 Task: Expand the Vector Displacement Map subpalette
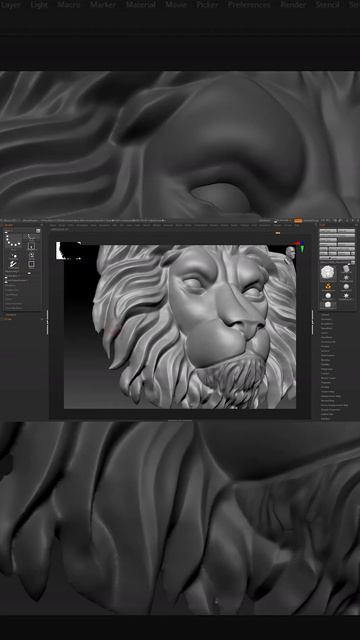334,405
